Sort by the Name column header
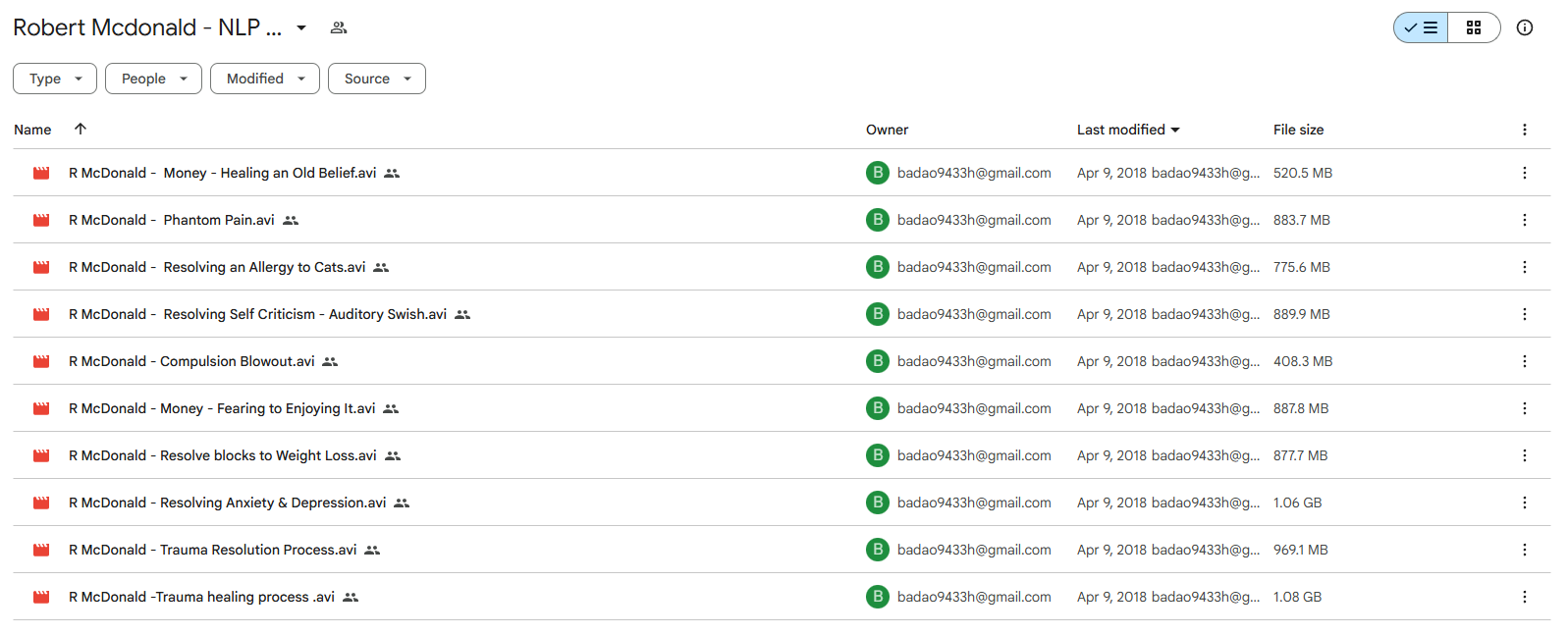The width and height of the screenshot is (1568, 635). coord(32,130)
